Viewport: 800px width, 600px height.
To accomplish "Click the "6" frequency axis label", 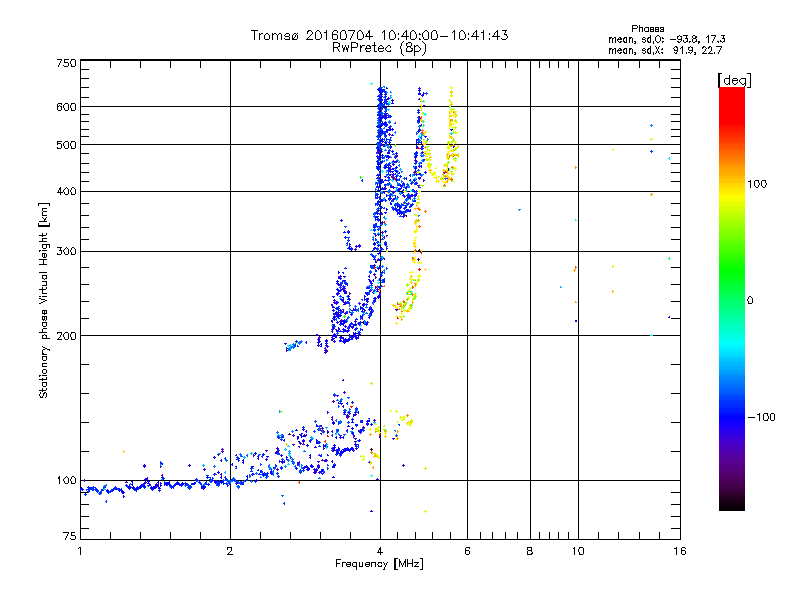I will point(467,551).
